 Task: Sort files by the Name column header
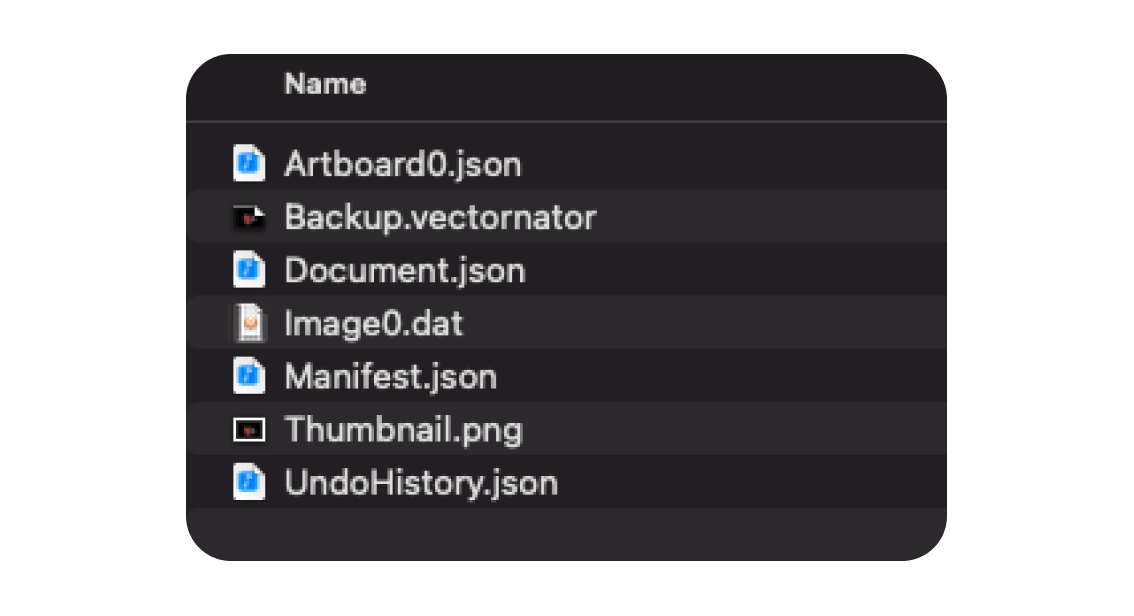(325, 84)
